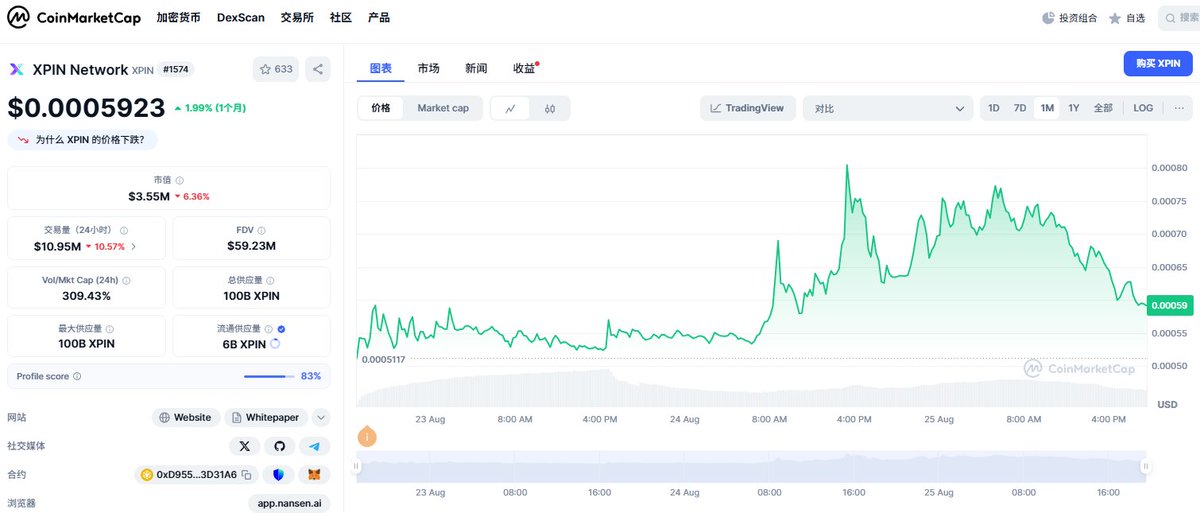Click the Profile score progress bar
The height and width of the screenshot is (513, 1200).
point(269,376)
